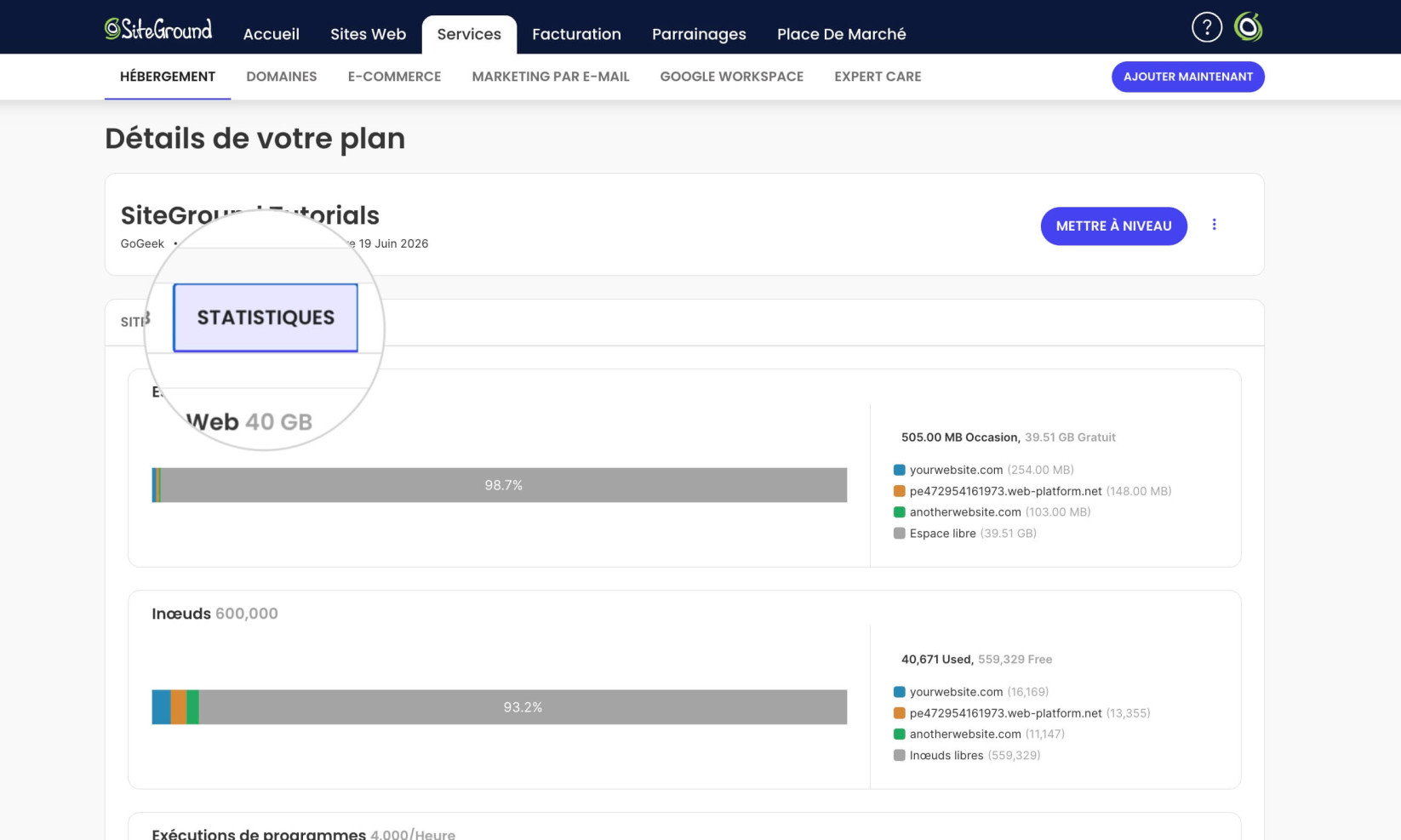
Task: Open Sites Web in top navigation
Action: coord(368,34)
